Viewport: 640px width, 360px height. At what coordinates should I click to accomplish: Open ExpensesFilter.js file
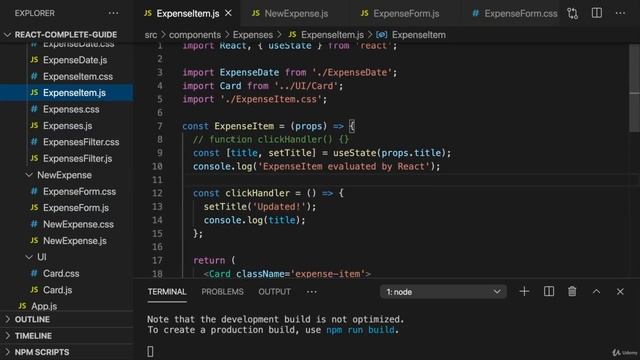click(x=77, y=158)
